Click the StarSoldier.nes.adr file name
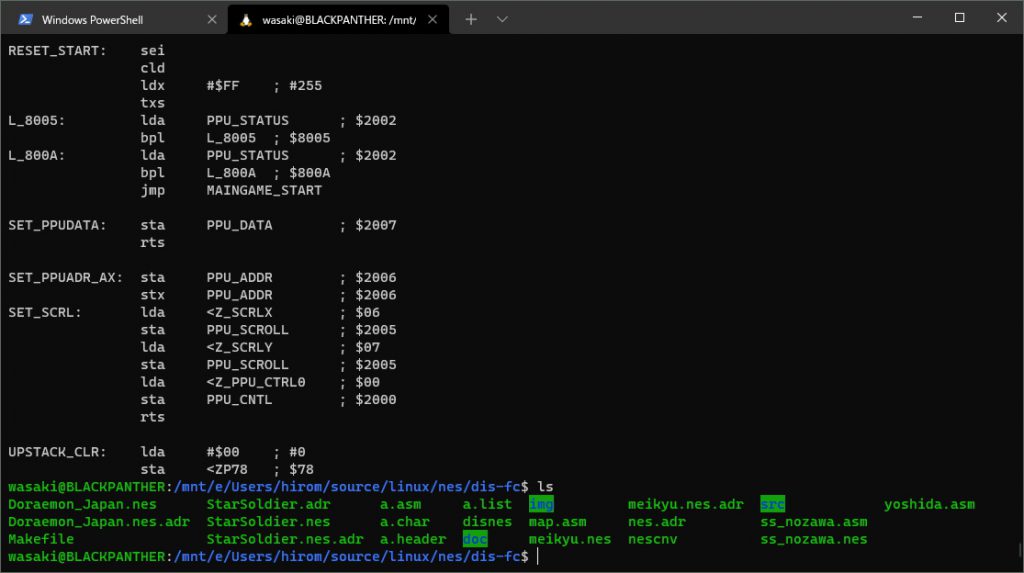Viewport: 1024px width, 573px height. tap(285, 540)
